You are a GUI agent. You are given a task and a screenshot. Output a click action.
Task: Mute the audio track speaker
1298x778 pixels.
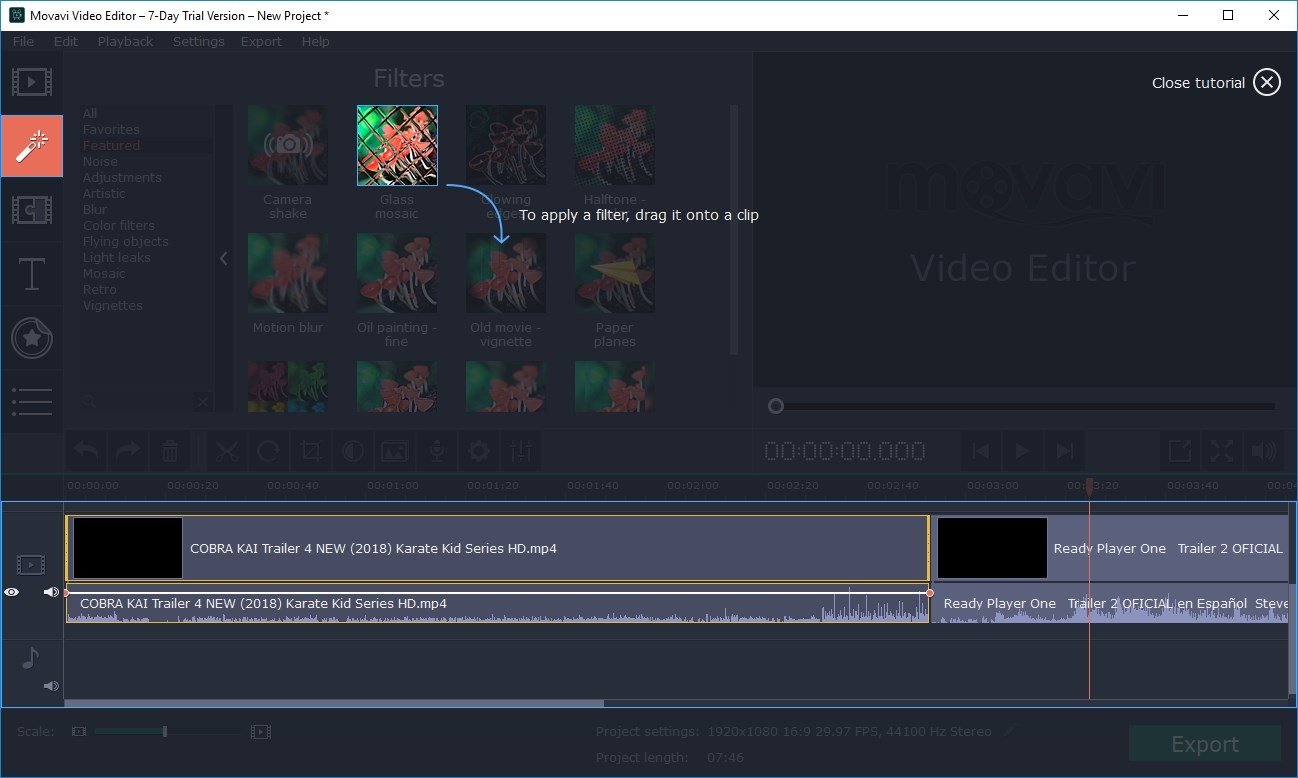[51, 686]
